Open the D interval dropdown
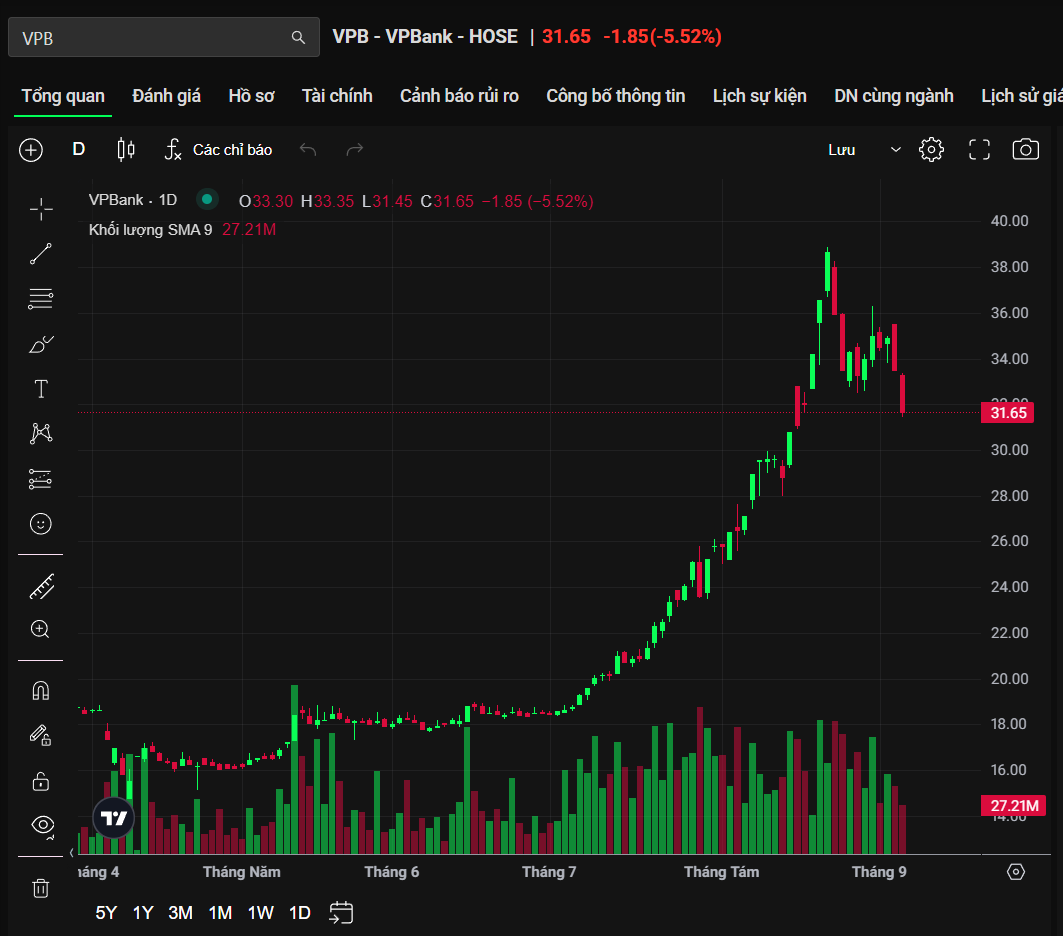Image resolution: width=1063 pixels, height=936 pixels. [79, 149]
